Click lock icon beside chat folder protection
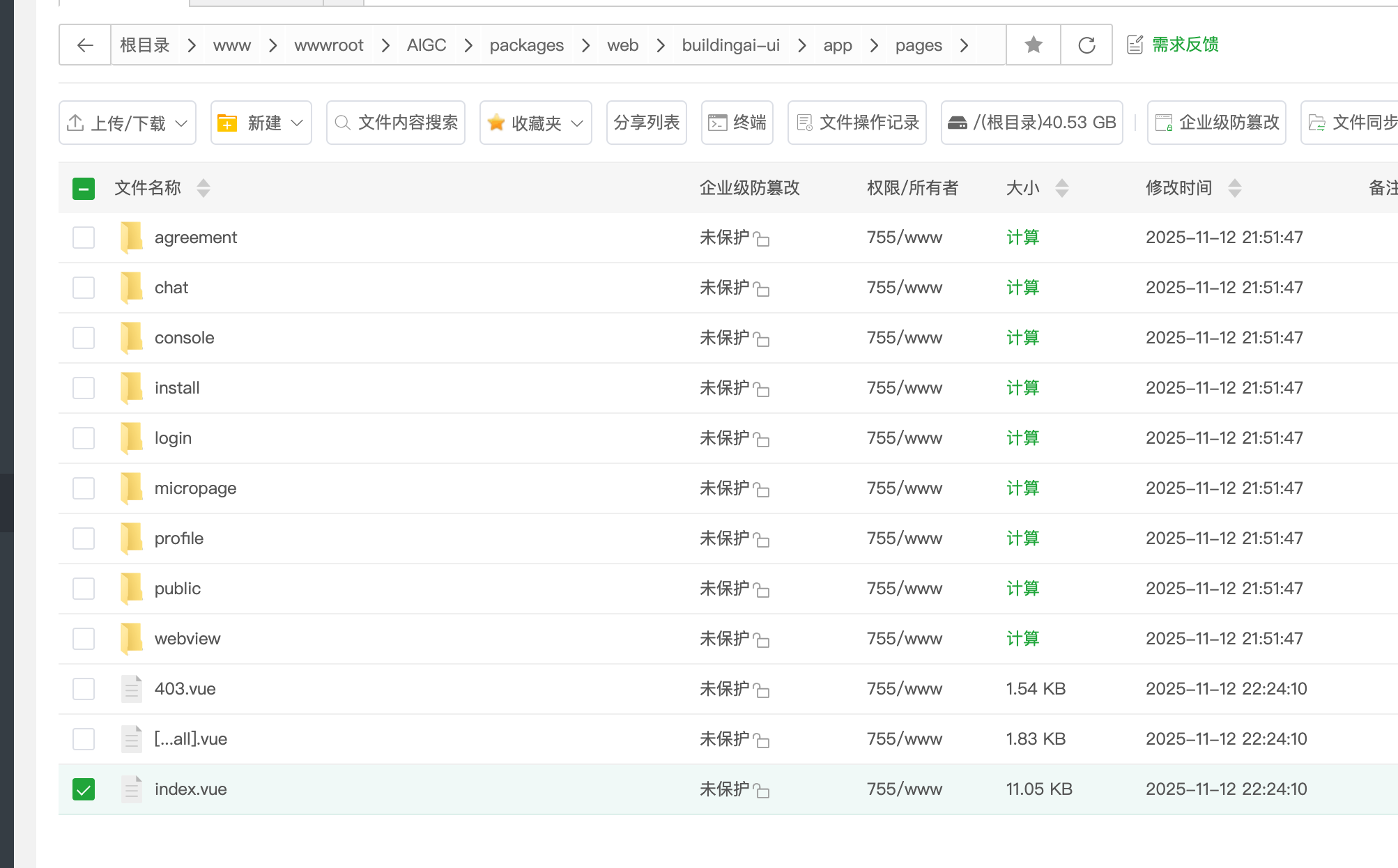 pos(762,289)
